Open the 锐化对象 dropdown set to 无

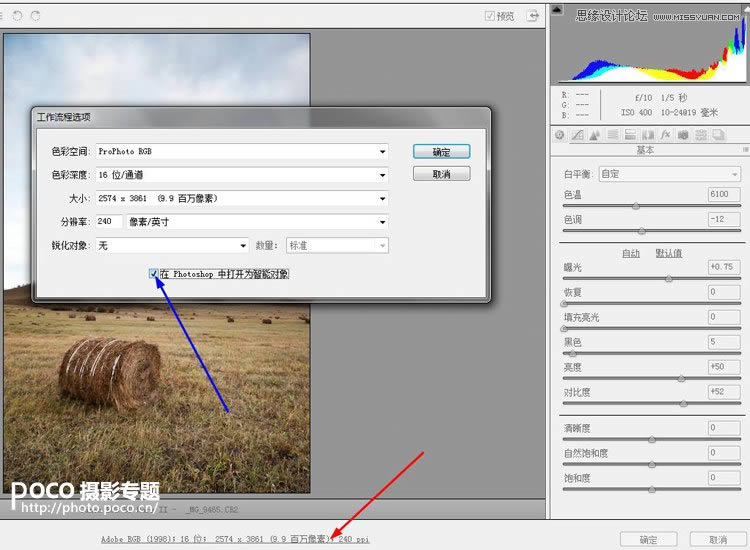[243, 245]
